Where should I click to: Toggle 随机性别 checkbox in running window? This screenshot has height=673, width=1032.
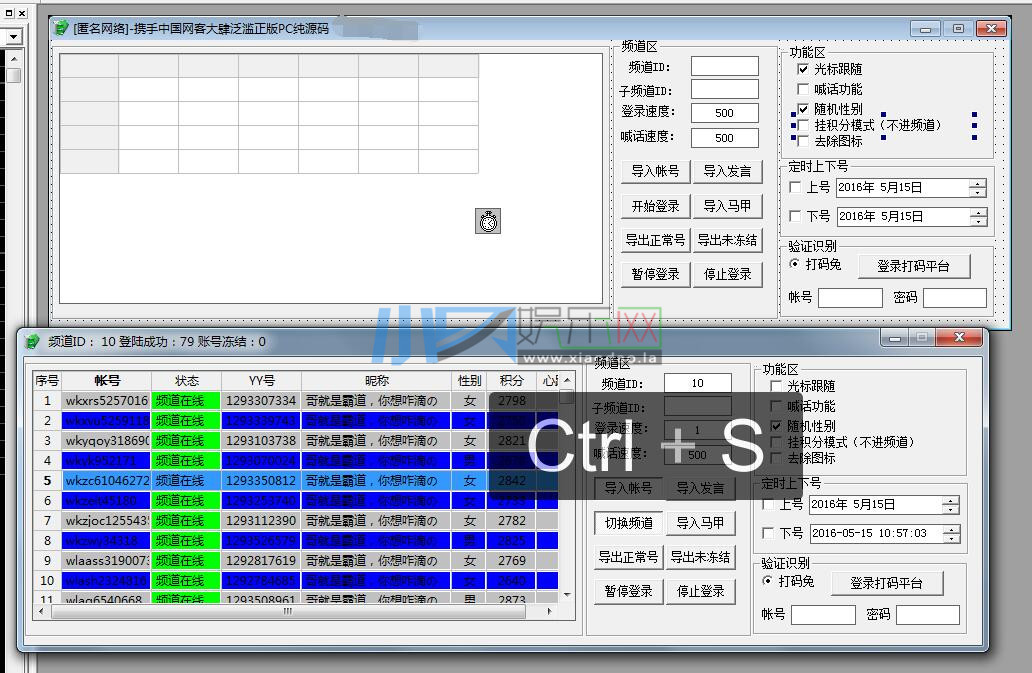pos(776,426)
